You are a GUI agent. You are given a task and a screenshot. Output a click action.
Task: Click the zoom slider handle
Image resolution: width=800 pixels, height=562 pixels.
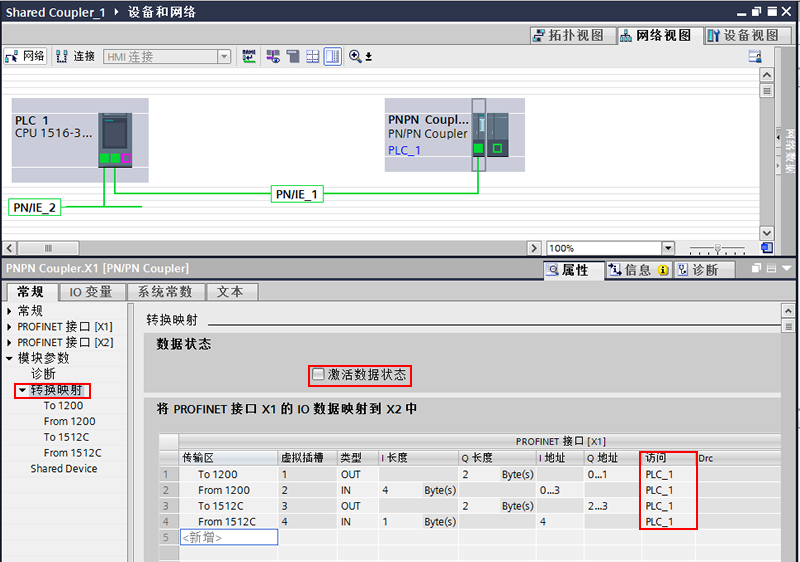tap(717, 248)
